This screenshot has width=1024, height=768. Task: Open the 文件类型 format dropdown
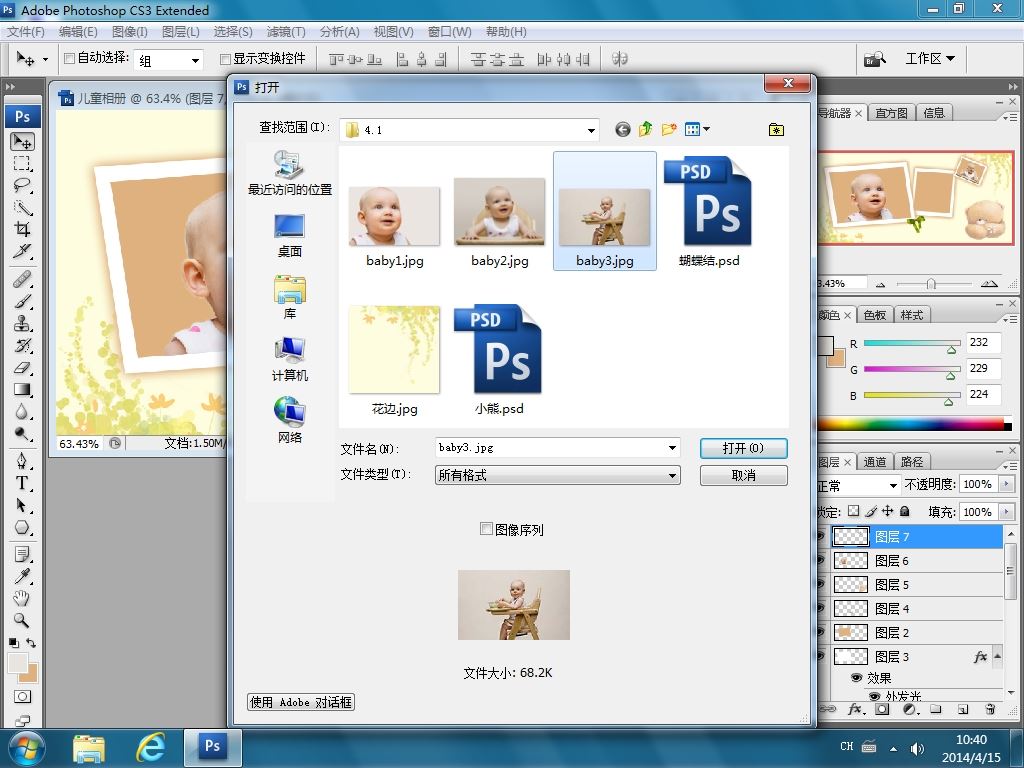(672, 475)
